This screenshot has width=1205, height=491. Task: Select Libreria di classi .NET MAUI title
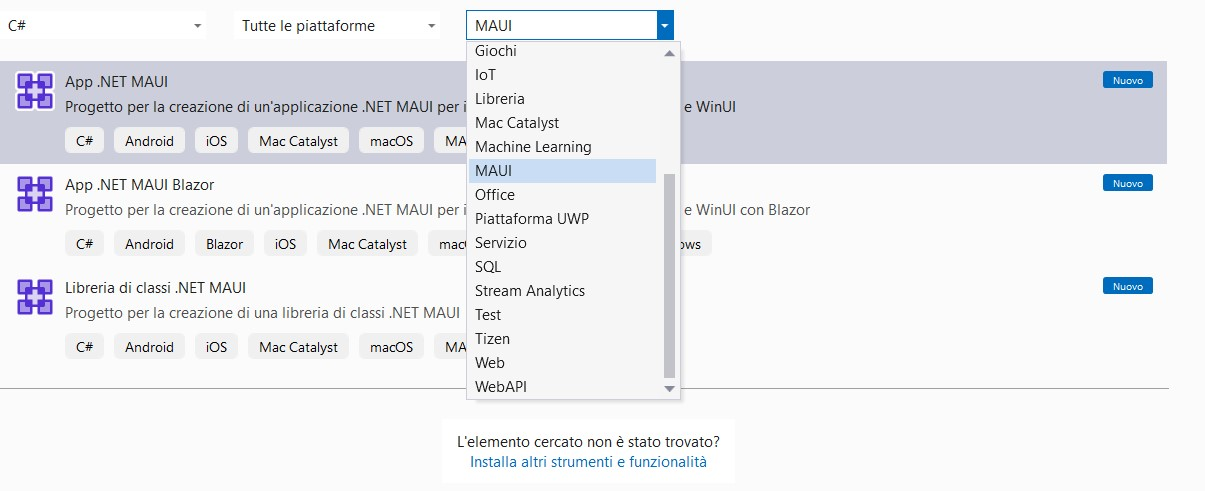pyautogui.click(x=155, y=288)
